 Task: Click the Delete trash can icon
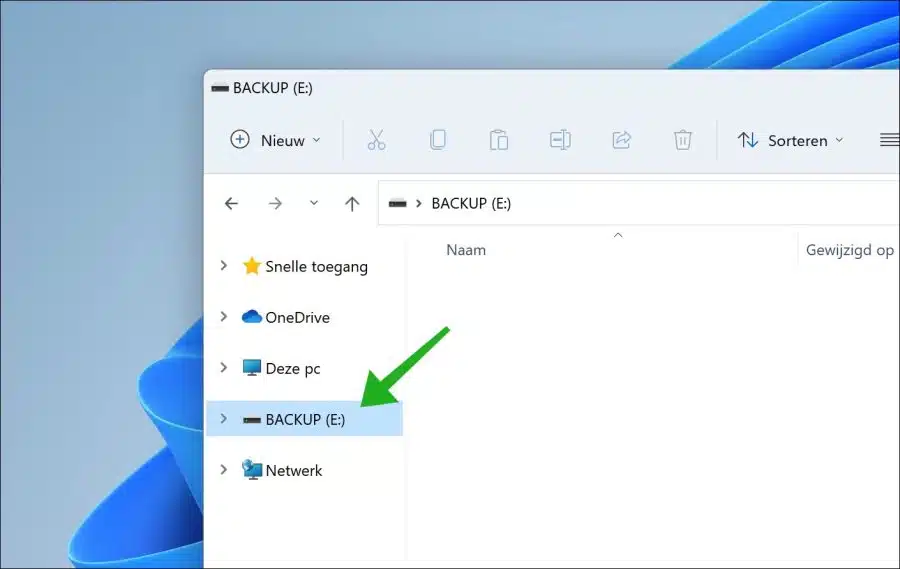682,140
